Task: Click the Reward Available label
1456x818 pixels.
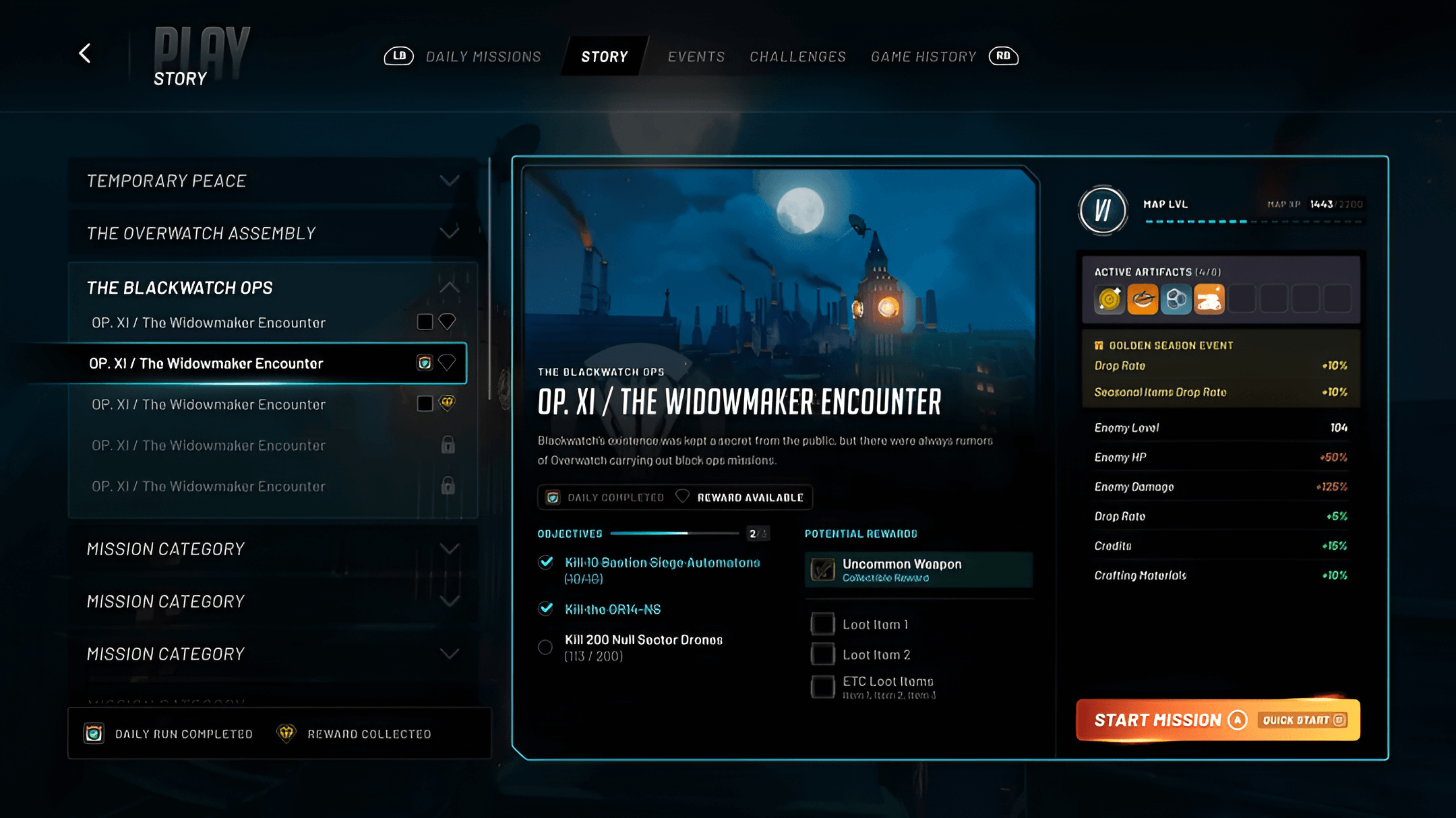Action: click(x=750, y=497)
